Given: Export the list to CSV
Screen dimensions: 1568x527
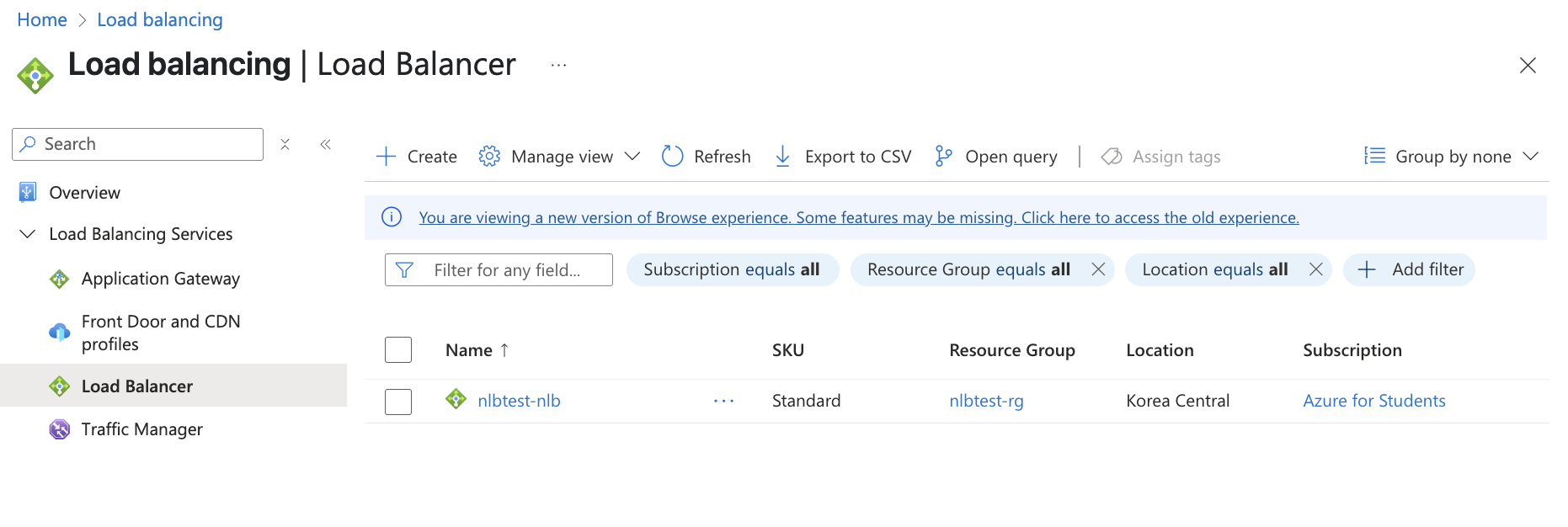Looking at the screenshot, I should [842, 157].
